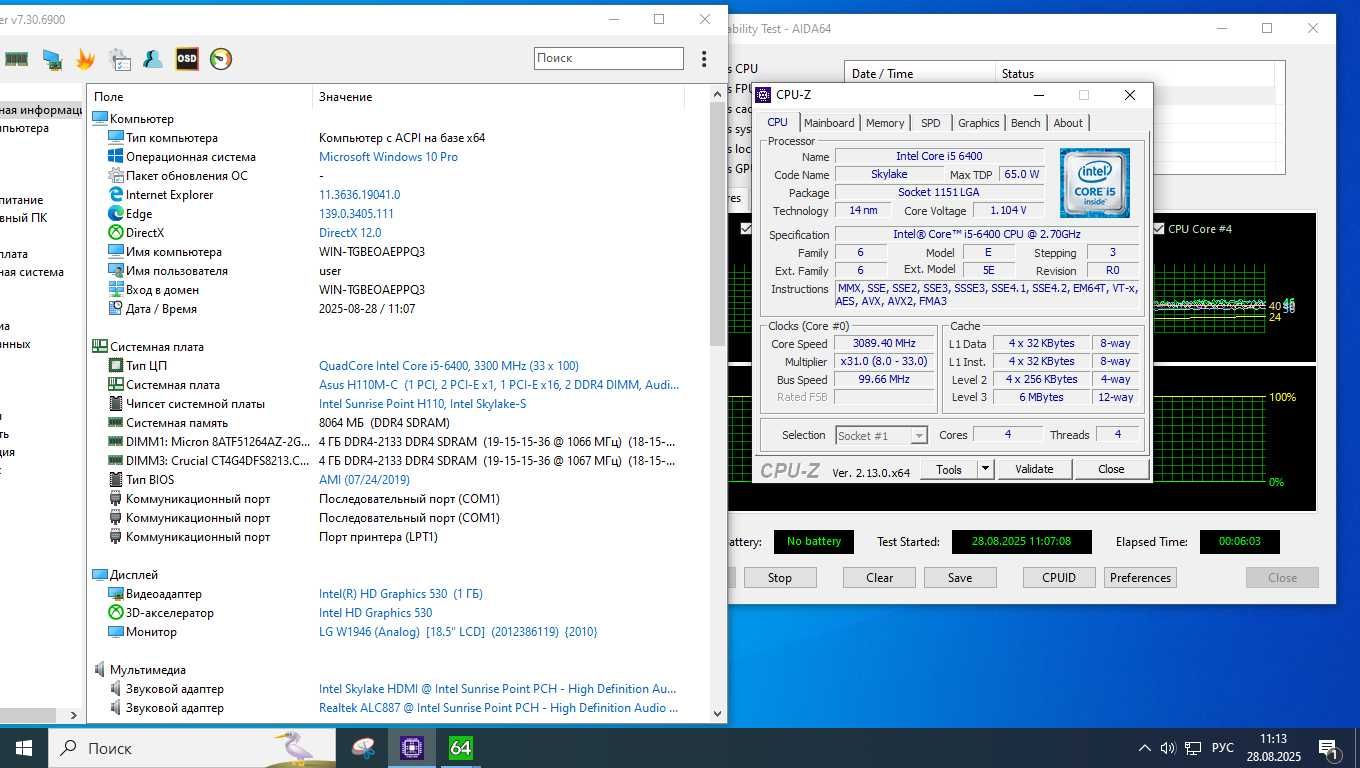Click the Edge browser row icon
This screenshot has height=768, width=1360.
[116, 214]
